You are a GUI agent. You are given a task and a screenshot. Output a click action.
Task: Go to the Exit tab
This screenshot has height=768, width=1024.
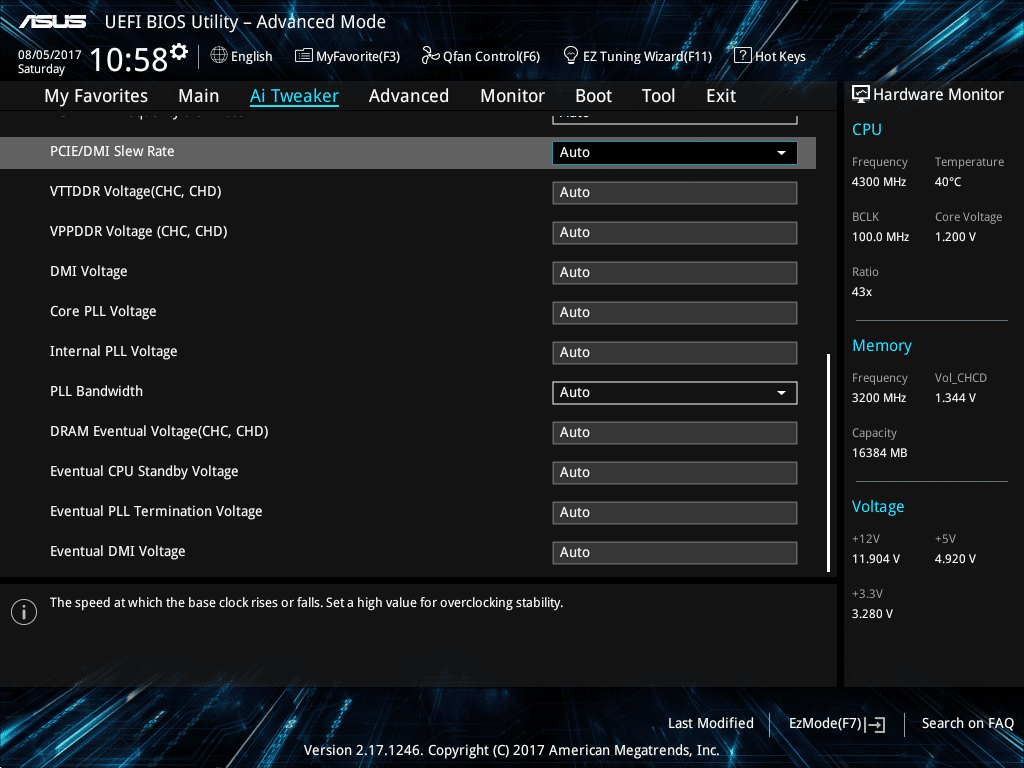(x=721, y=96)
